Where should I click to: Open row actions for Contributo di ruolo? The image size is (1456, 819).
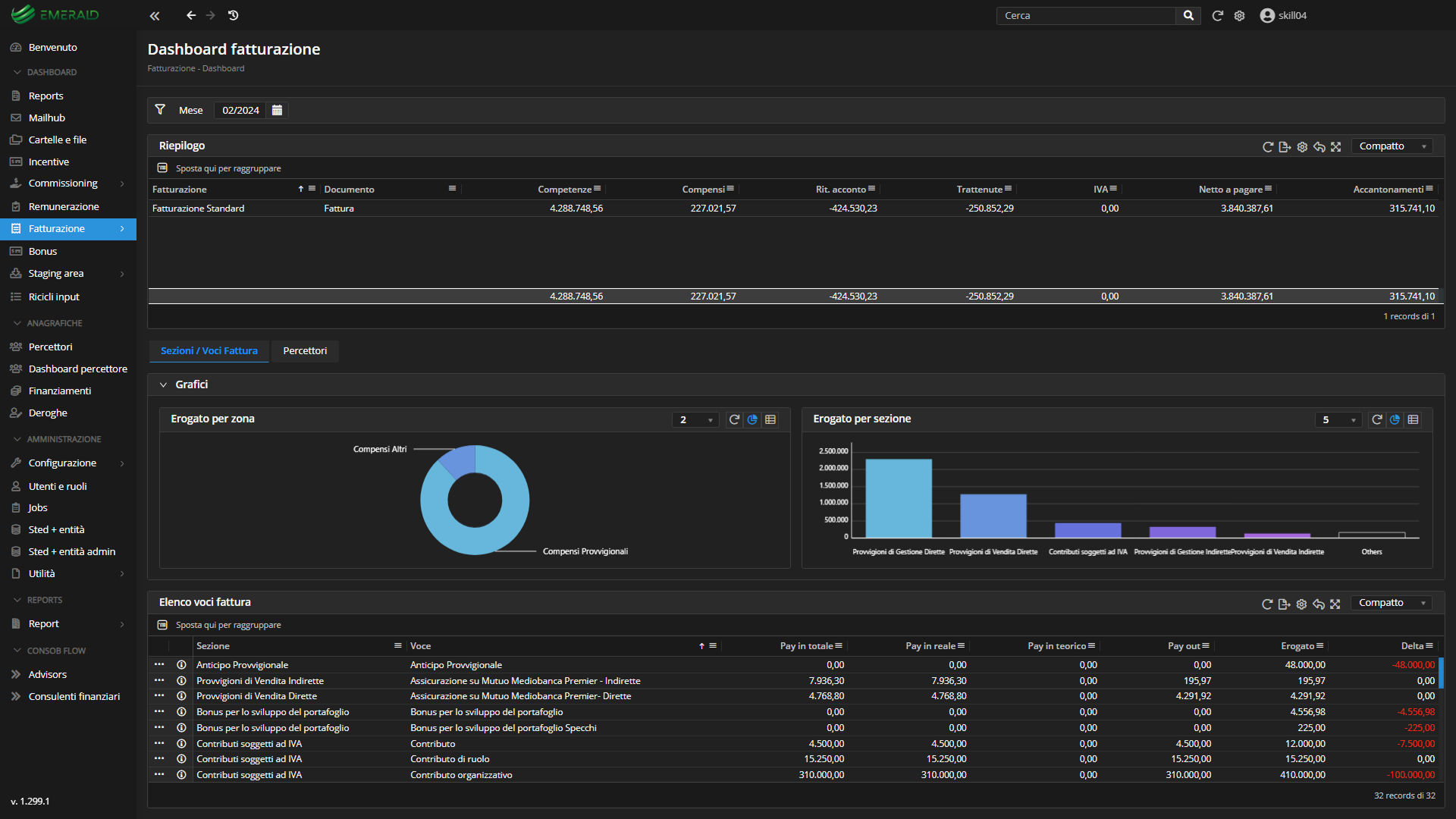[x=159, y=758]
